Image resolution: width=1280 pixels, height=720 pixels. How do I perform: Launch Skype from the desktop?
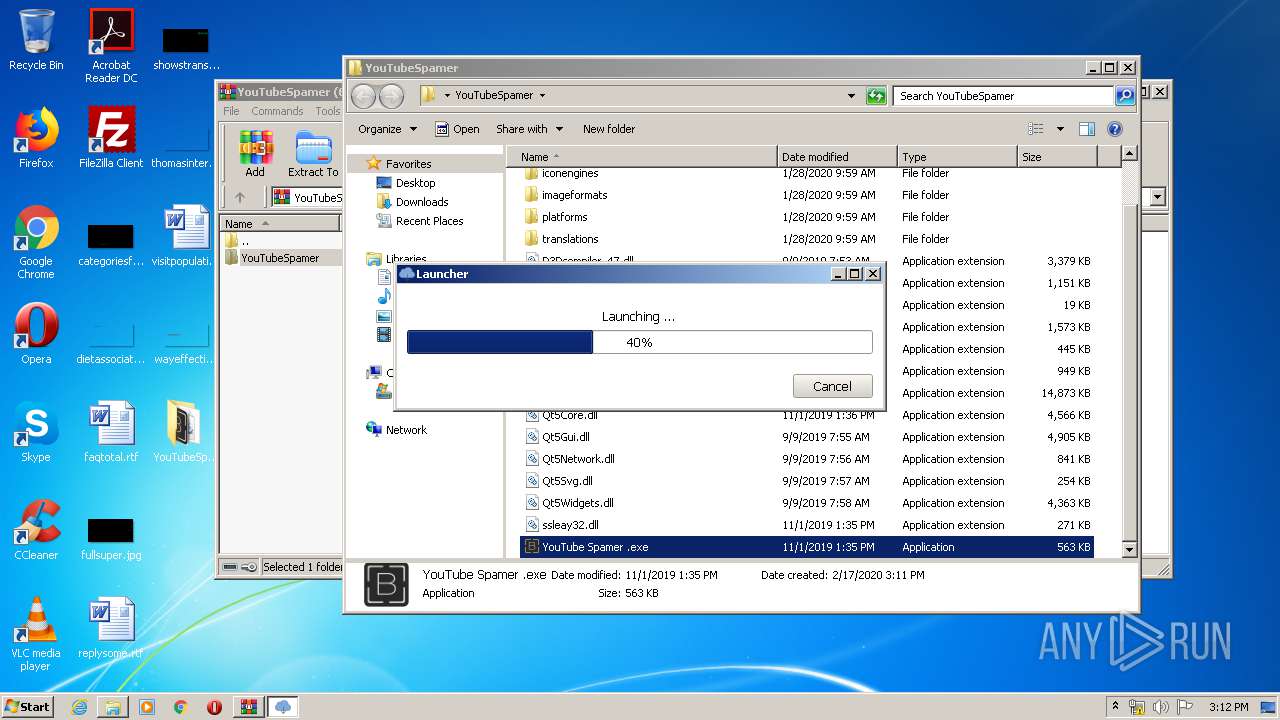[x=36, y=432]
